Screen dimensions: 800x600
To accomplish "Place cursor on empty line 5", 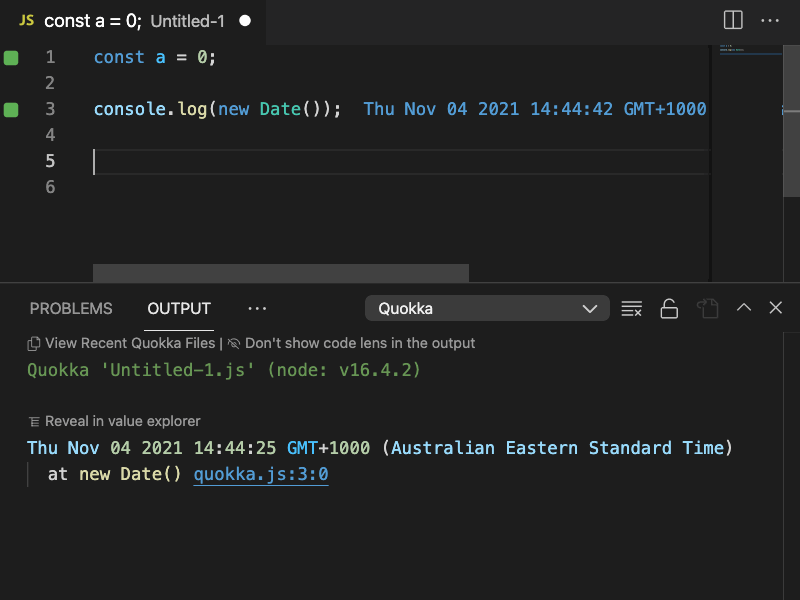I will (402, 162).
